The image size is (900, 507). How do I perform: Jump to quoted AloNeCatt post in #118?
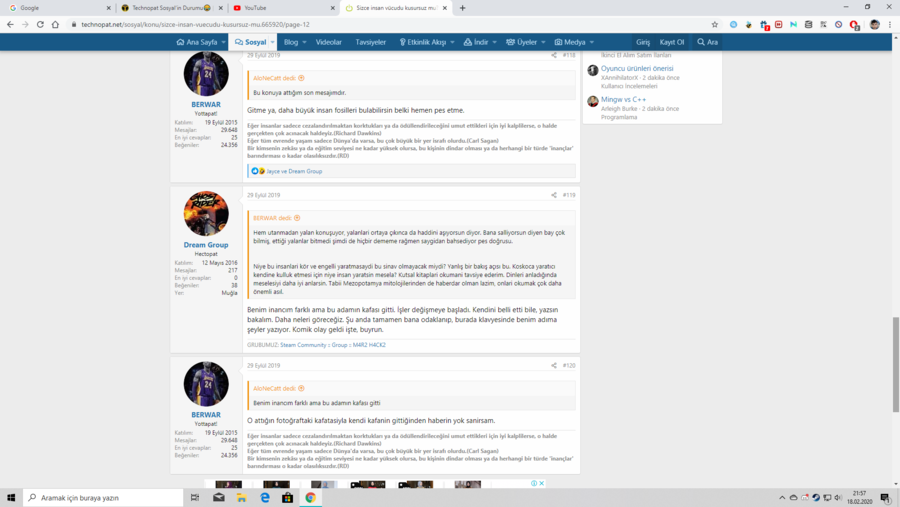point(301,78)
